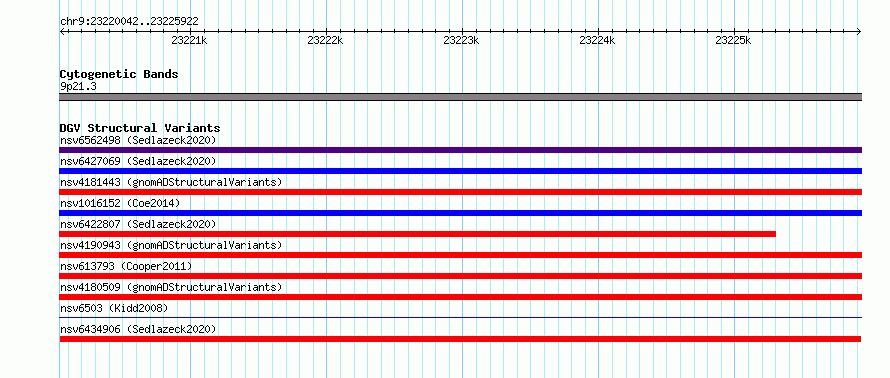Click the chr9:23220042..23225922 region label

pyautogui.click(x=129, y=22)
